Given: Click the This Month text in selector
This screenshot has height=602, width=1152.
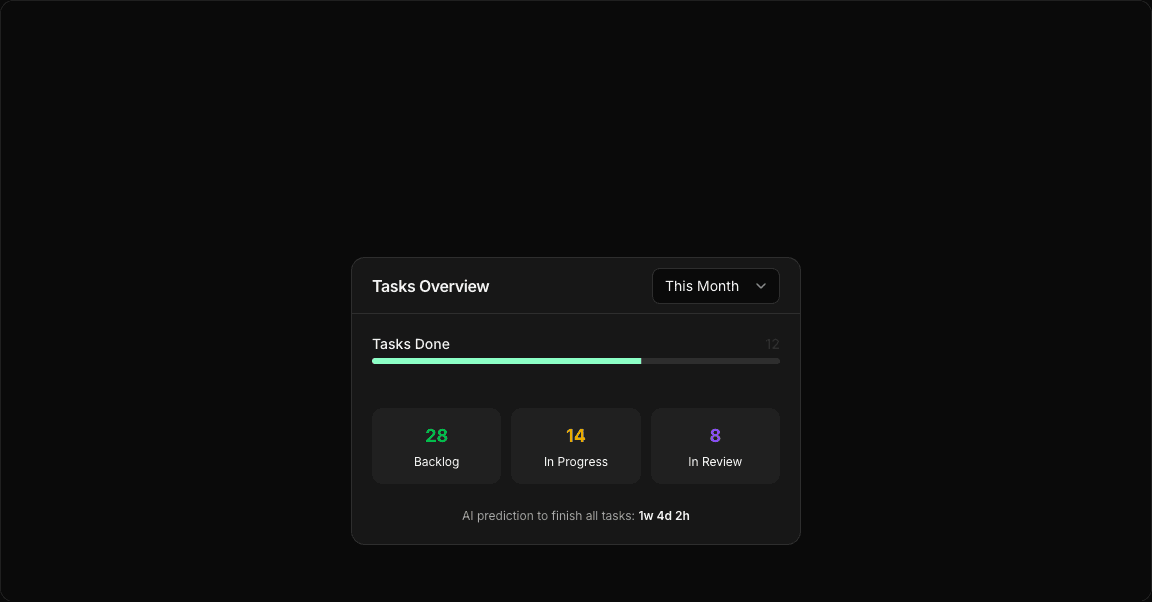Looking at the screenshot, I should click(701, 286).
